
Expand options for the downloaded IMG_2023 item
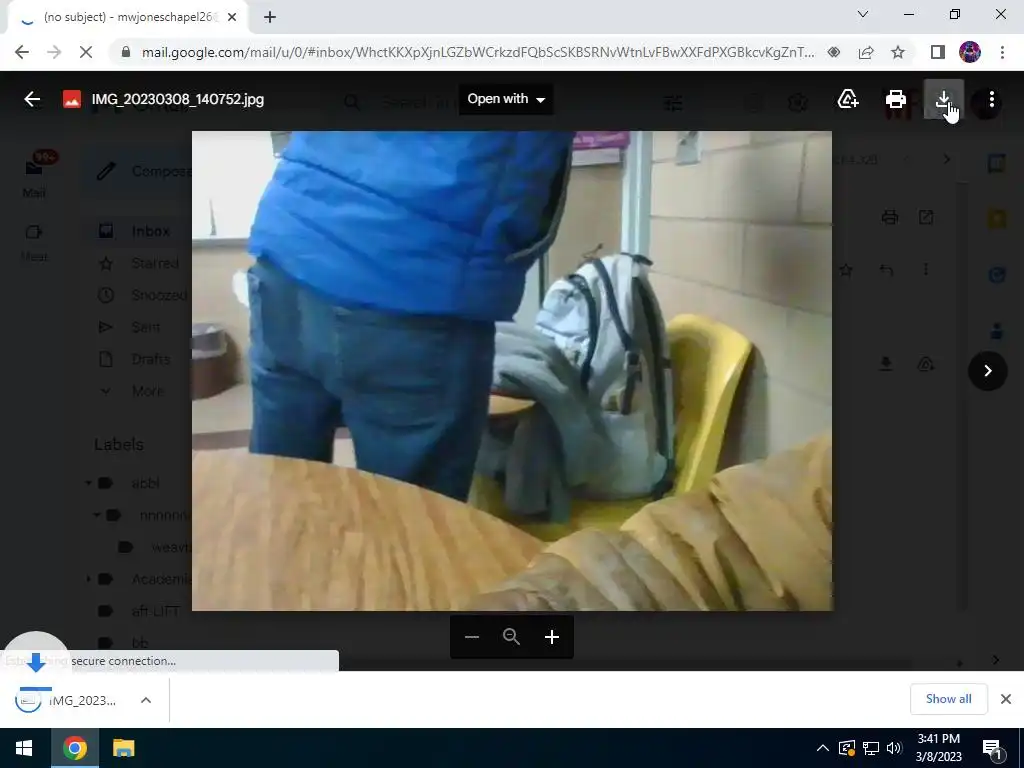pyautogui.click(x=146, y=700)
